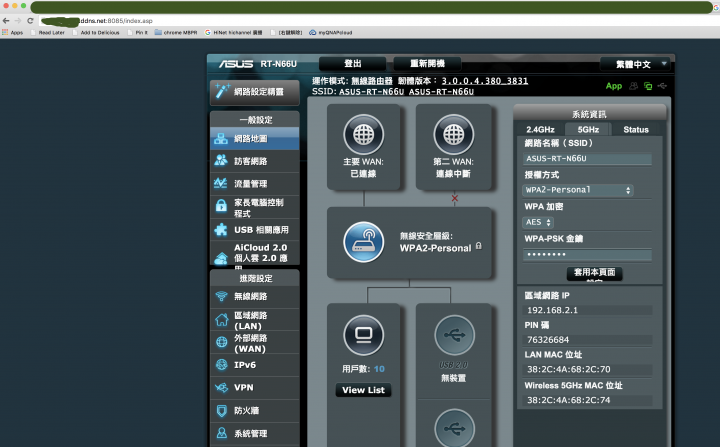Click the 套用本頁面 apply button
720x447 pixels.
(595, 272)
